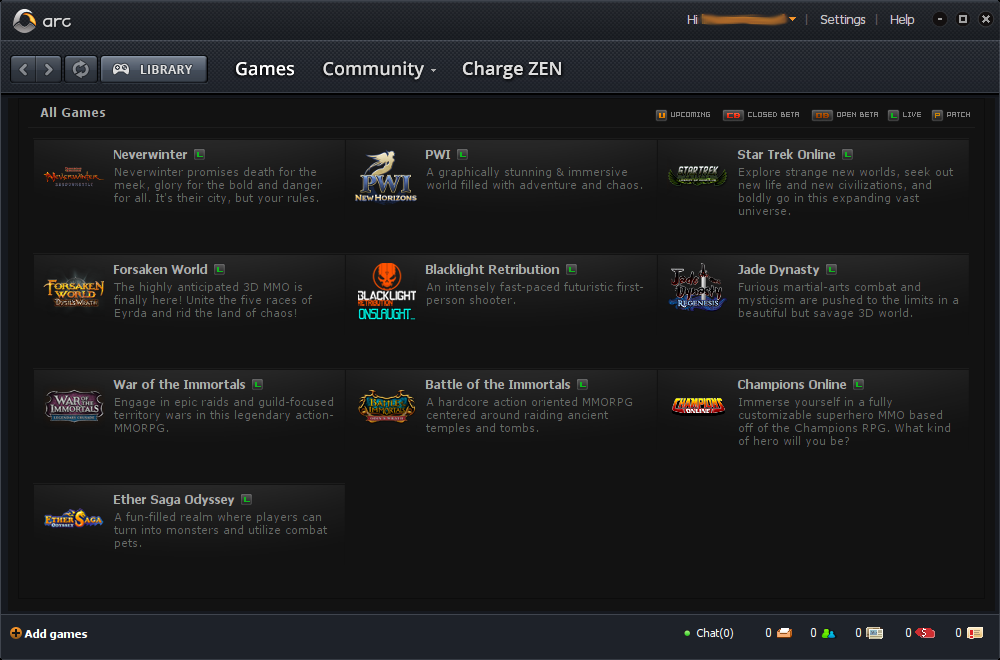This screenshot has height=660, width=1000.
Task: Click the Forsaken World logo
Action: click(74, 293)
